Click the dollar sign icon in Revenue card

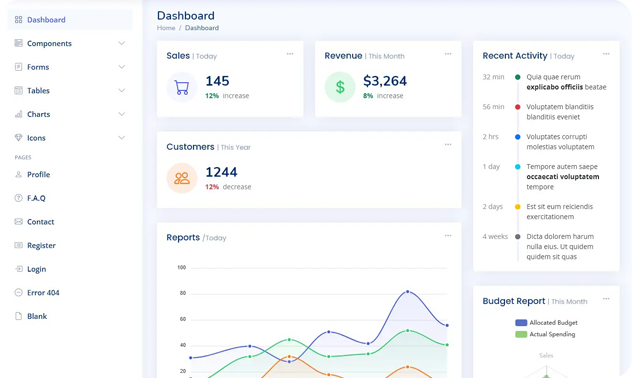point(340,87)
